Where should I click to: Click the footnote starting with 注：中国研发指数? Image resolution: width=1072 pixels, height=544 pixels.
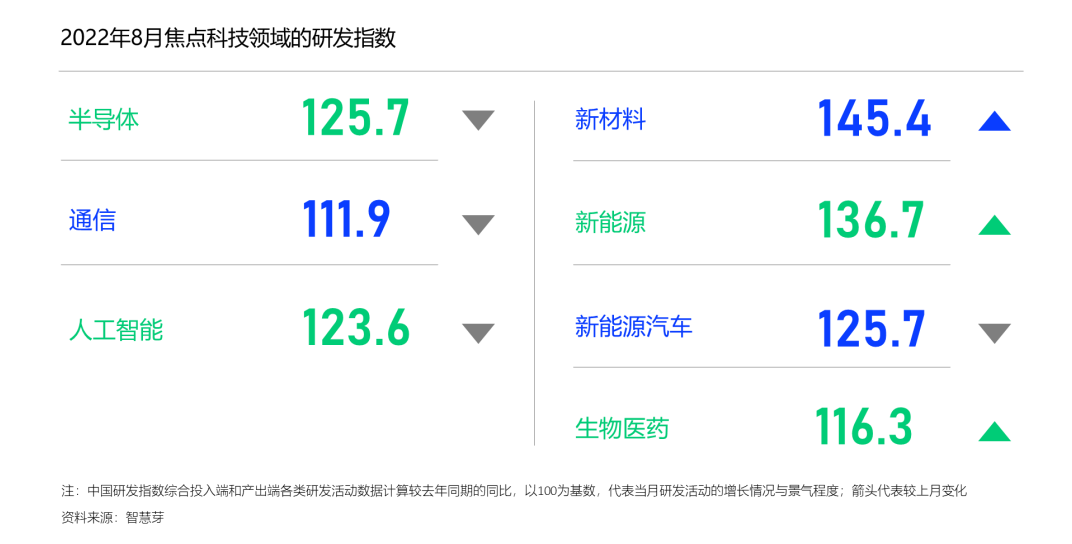[513, 491]
